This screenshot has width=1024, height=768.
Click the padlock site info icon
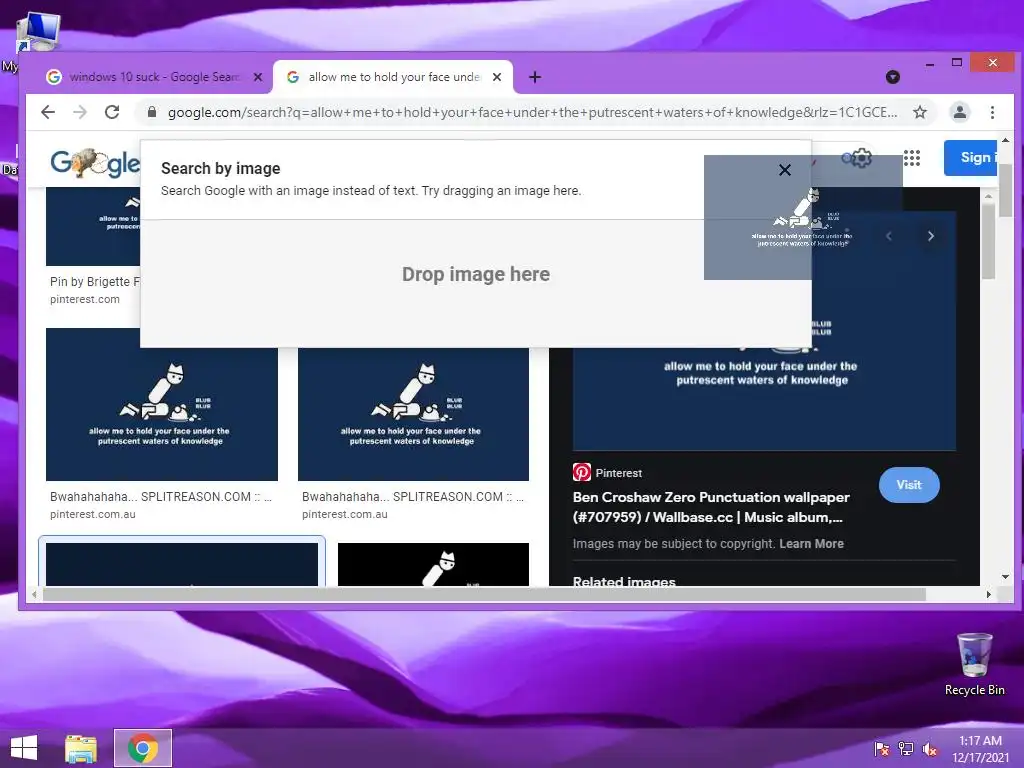tap(152, 112)
